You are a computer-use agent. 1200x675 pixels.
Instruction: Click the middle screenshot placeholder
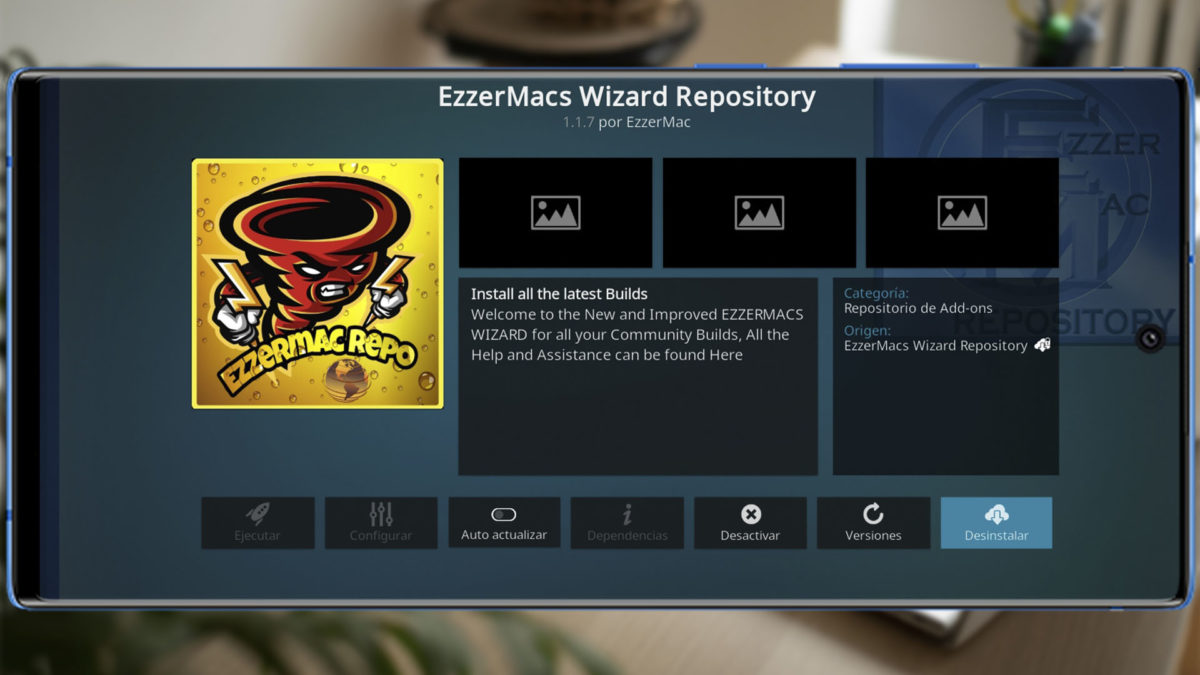tap(758, 212)
